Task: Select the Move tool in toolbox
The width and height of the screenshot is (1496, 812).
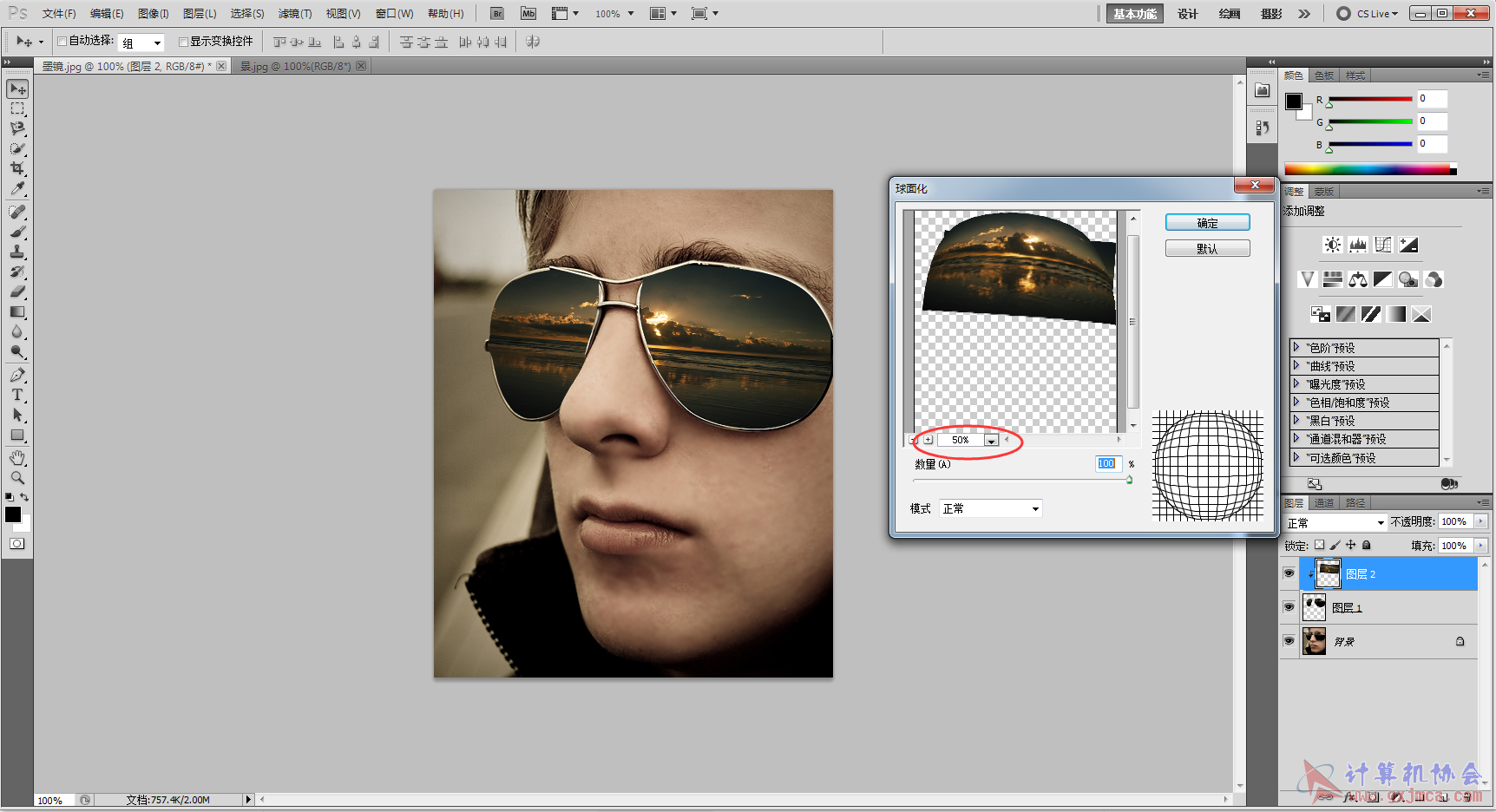Action: 17,89
